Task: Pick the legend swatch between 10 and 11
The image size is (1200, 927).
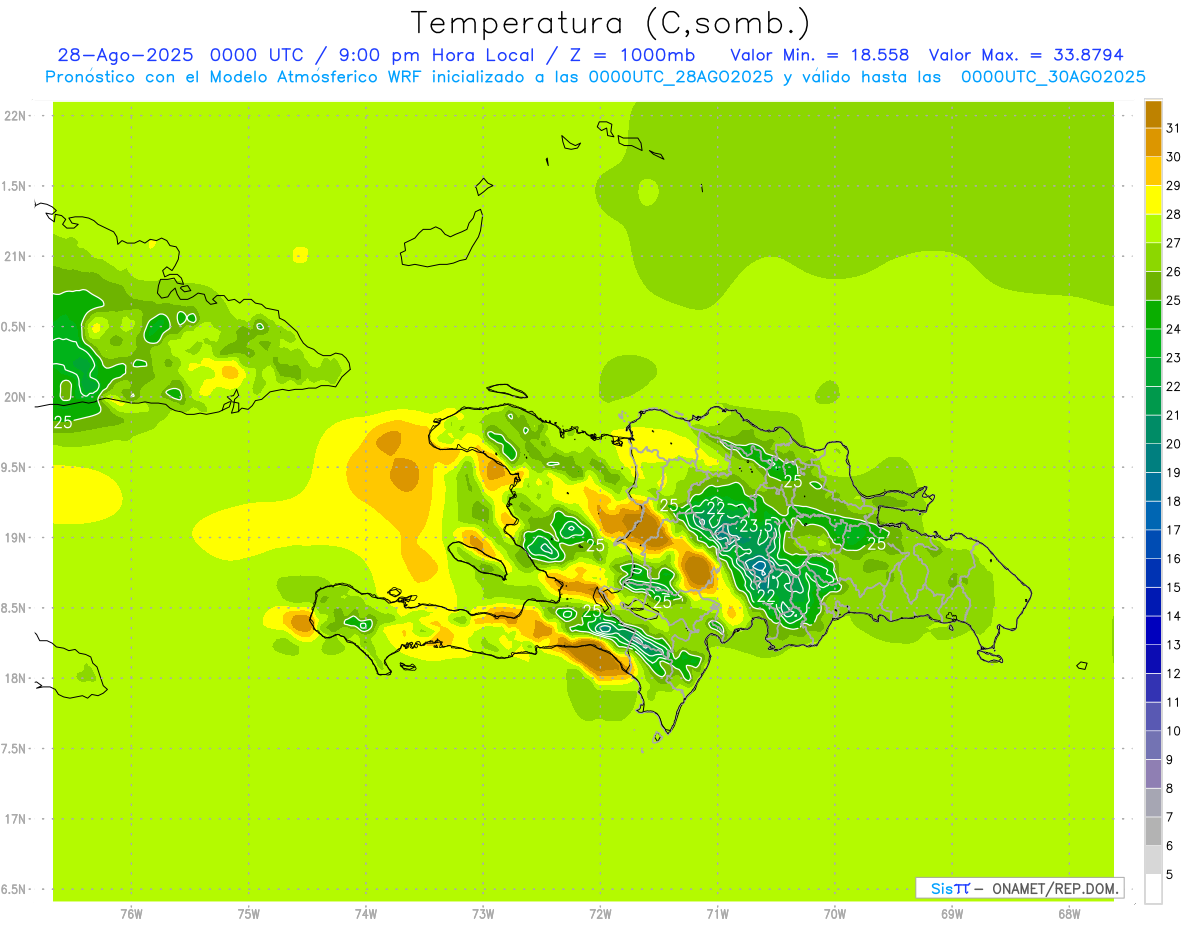Action: (x=1153, y=717)
